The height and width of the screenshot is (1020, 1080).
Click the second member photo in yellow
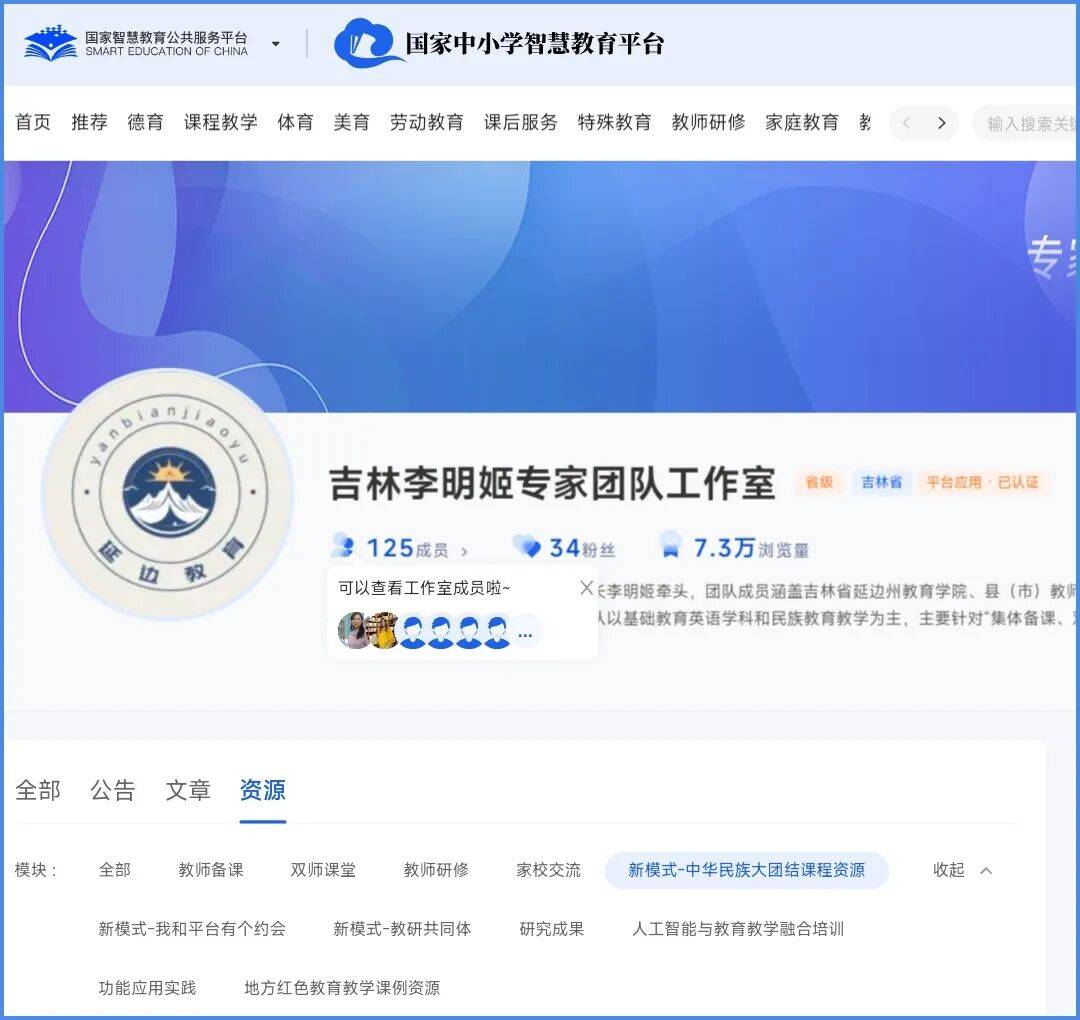[x=384, y=631]
